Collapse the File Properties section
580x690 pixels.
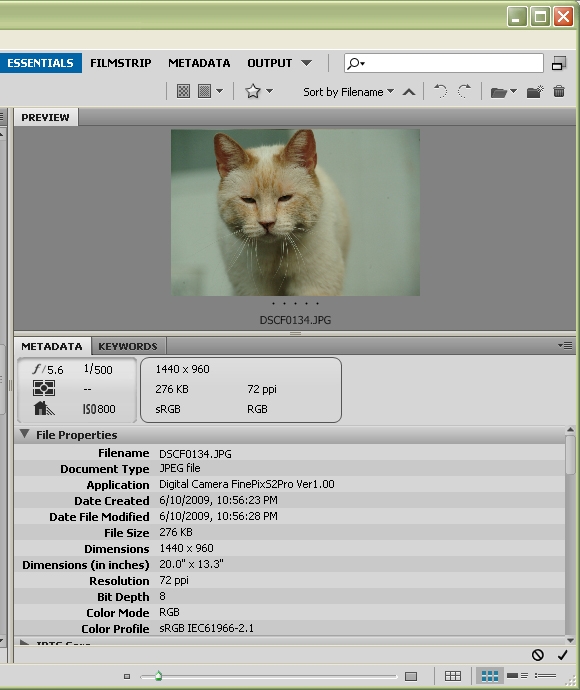click(25, 434)
